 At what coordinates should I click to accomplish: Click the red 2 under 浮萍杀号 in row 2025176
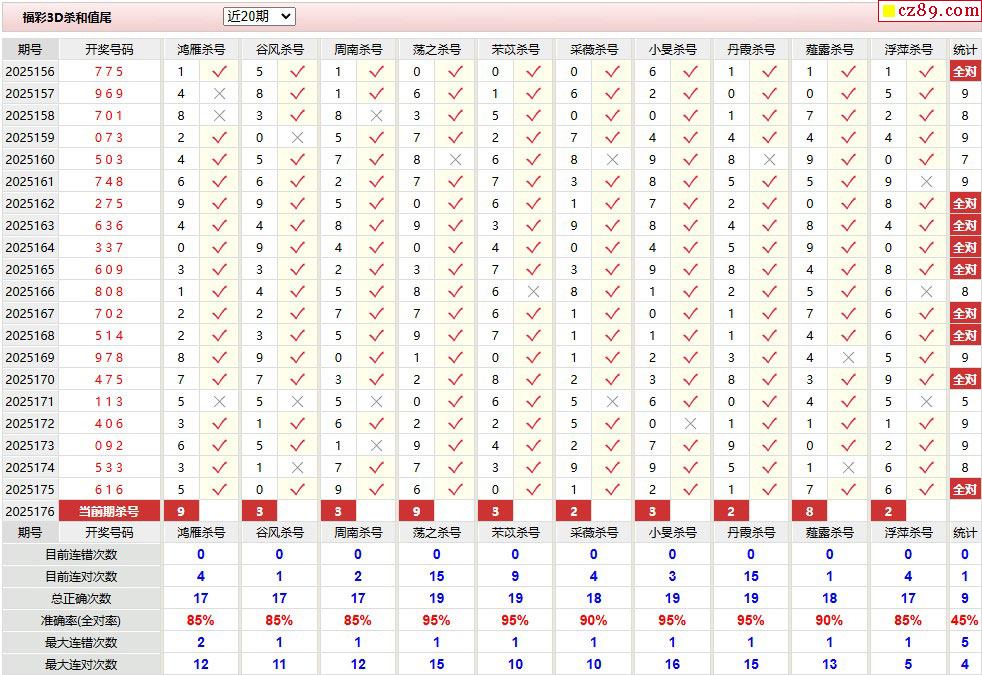[x=888, y=512]
